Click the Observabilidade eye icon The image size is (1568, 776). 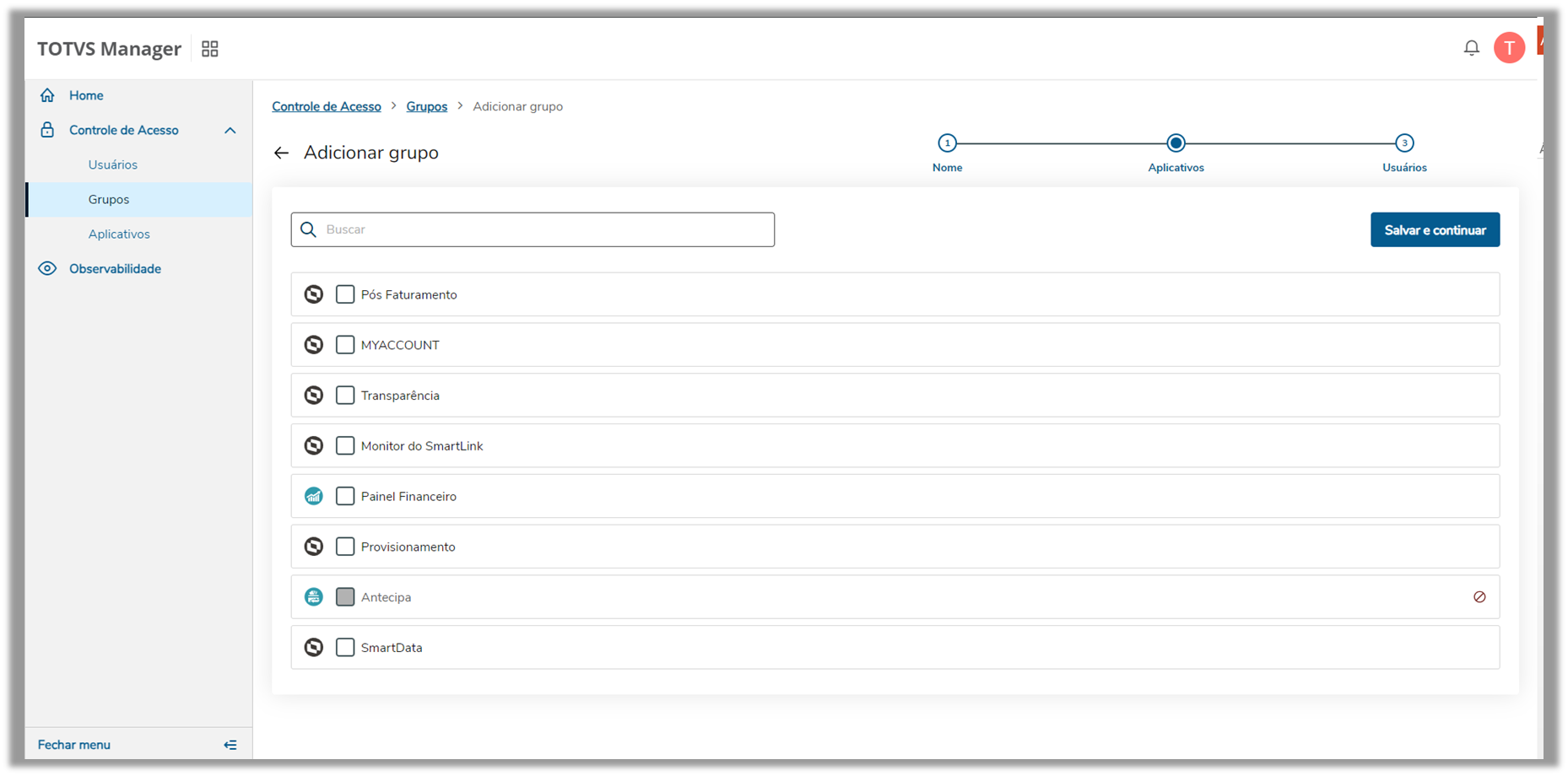pos(47,269)
